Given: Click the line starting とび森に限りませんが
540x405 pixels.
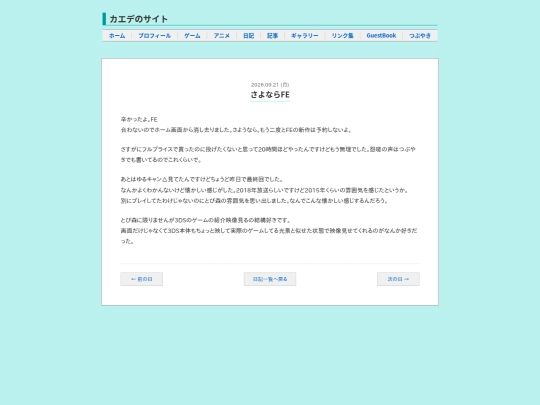Looking at the screenshot, I should 206,220.
